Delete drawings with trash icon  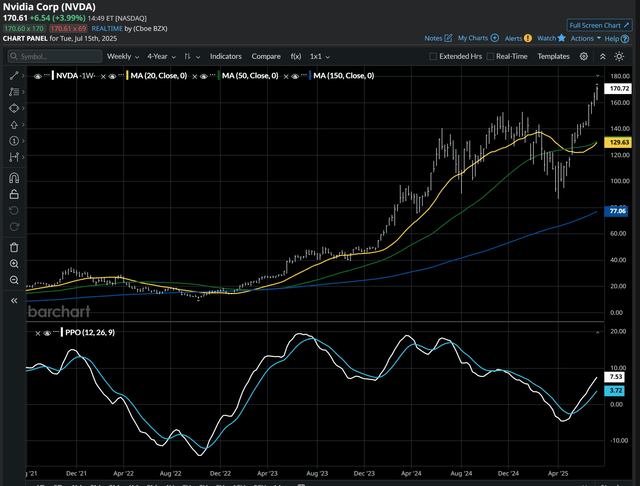click(x=14, y=247)
